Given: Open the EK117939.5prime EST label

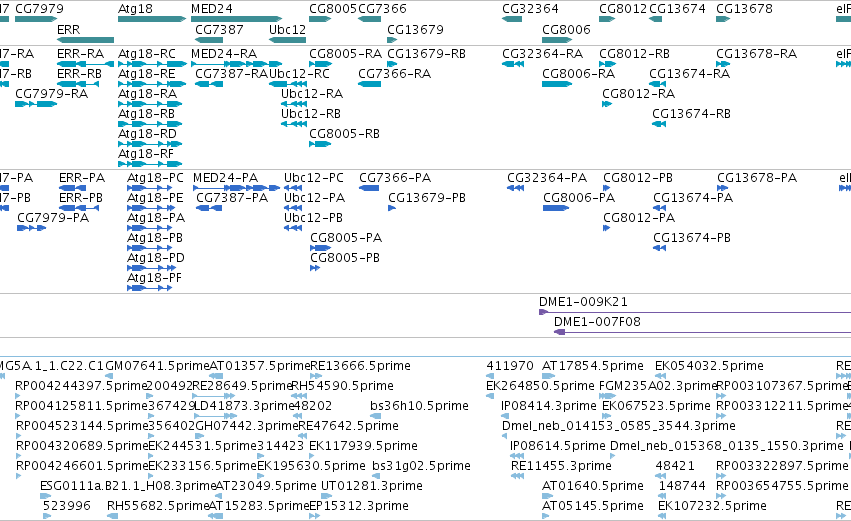Looking at the screenshot, I should [x=364, y=446].
